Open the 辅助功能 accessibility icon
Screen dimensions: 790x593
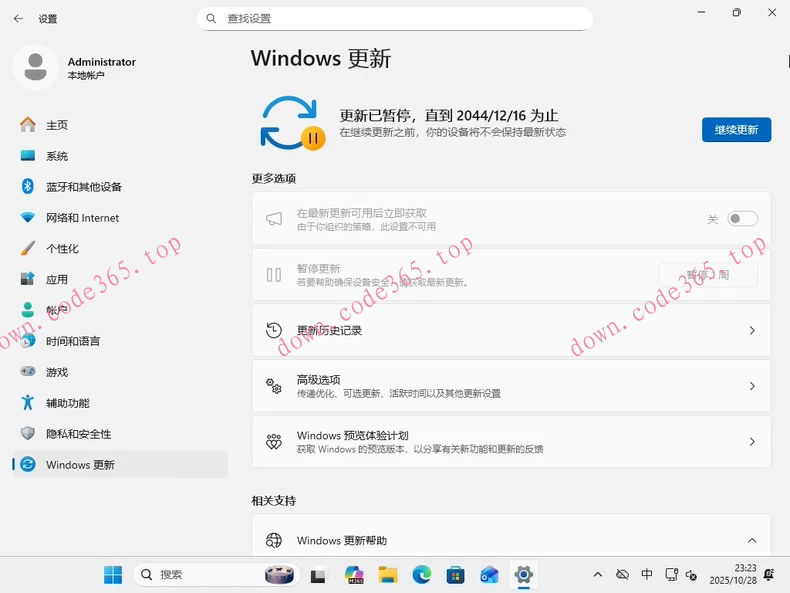(x=28, y=402)
